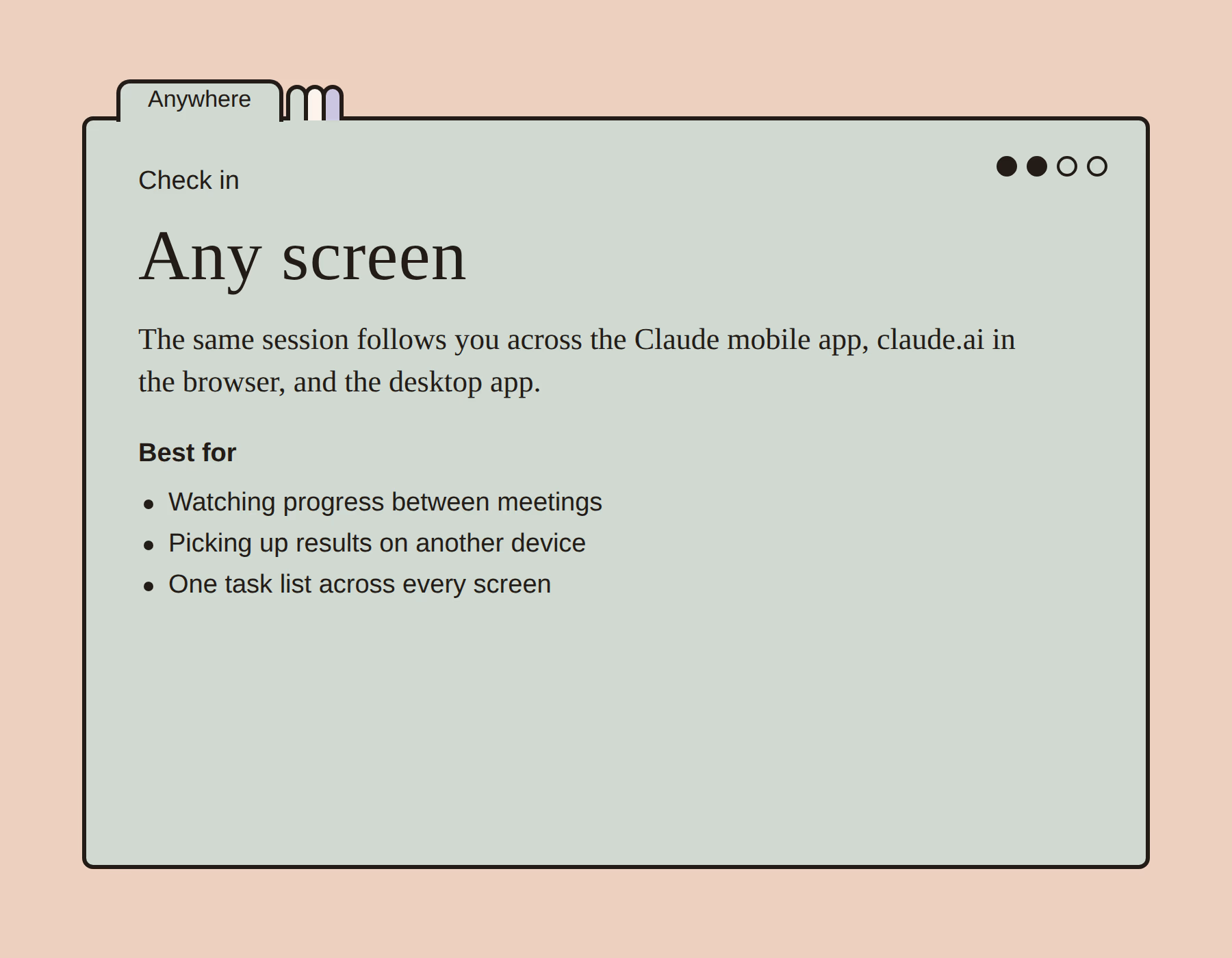Click the 'Check in' label
The width and height of the screenshot is (1232, 958).
pos(189,181)
